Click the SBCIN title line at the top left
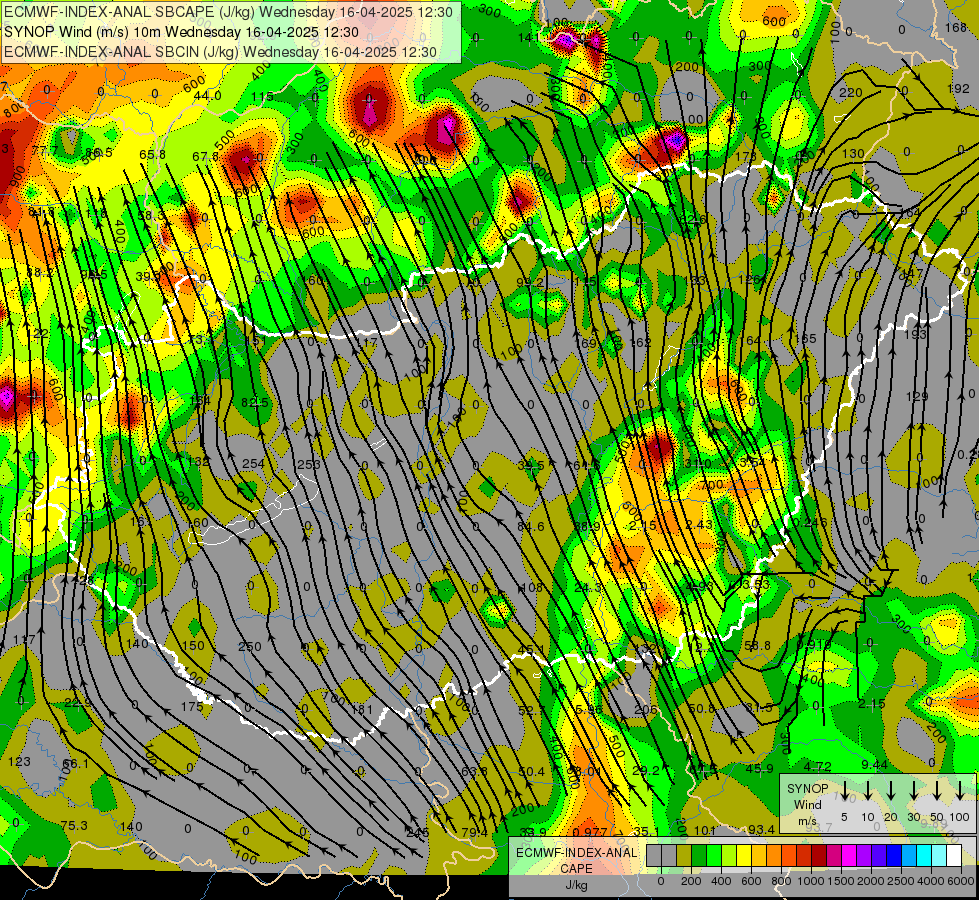Image resolution: width=979 pixels, height=900 pixels. point(220,52)
